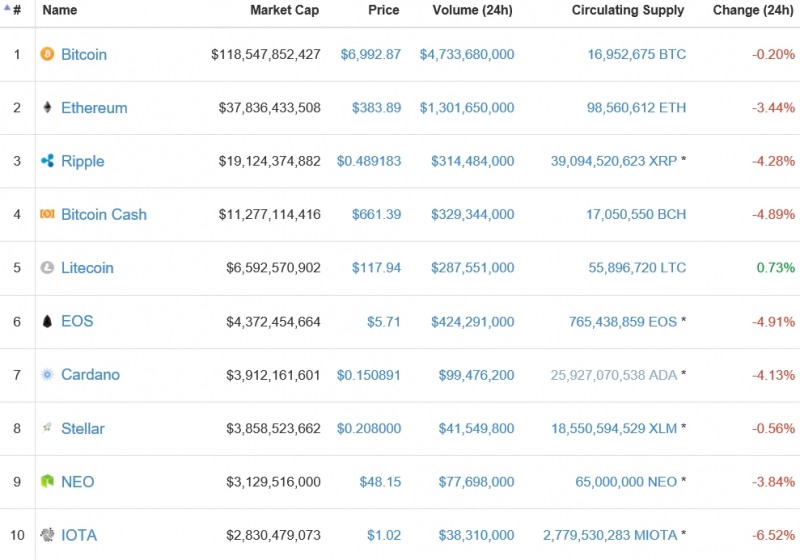Click the Bitcoin Cash logo icon
Viewport: 800px width, 560px height.
47,214
